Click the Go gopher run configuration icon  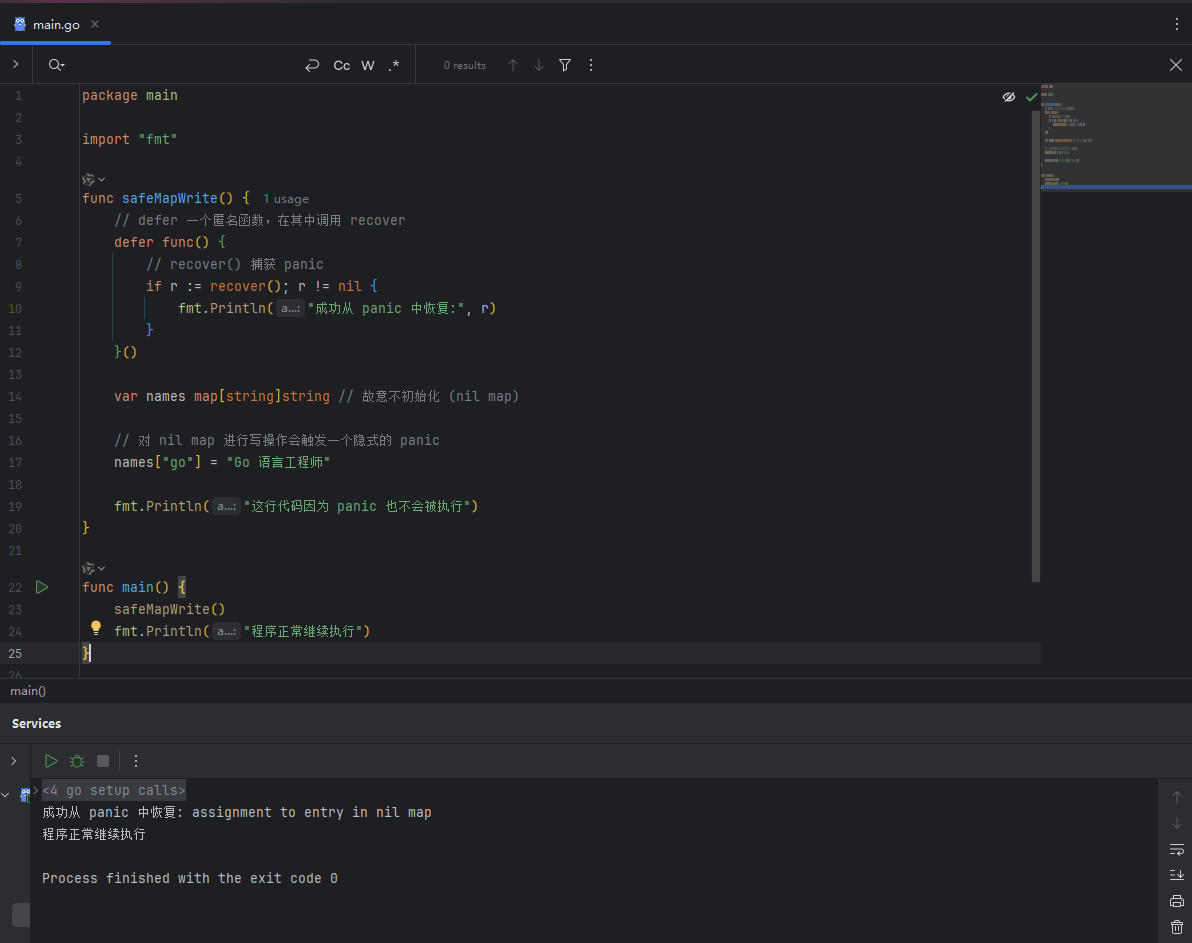[25, 795]
